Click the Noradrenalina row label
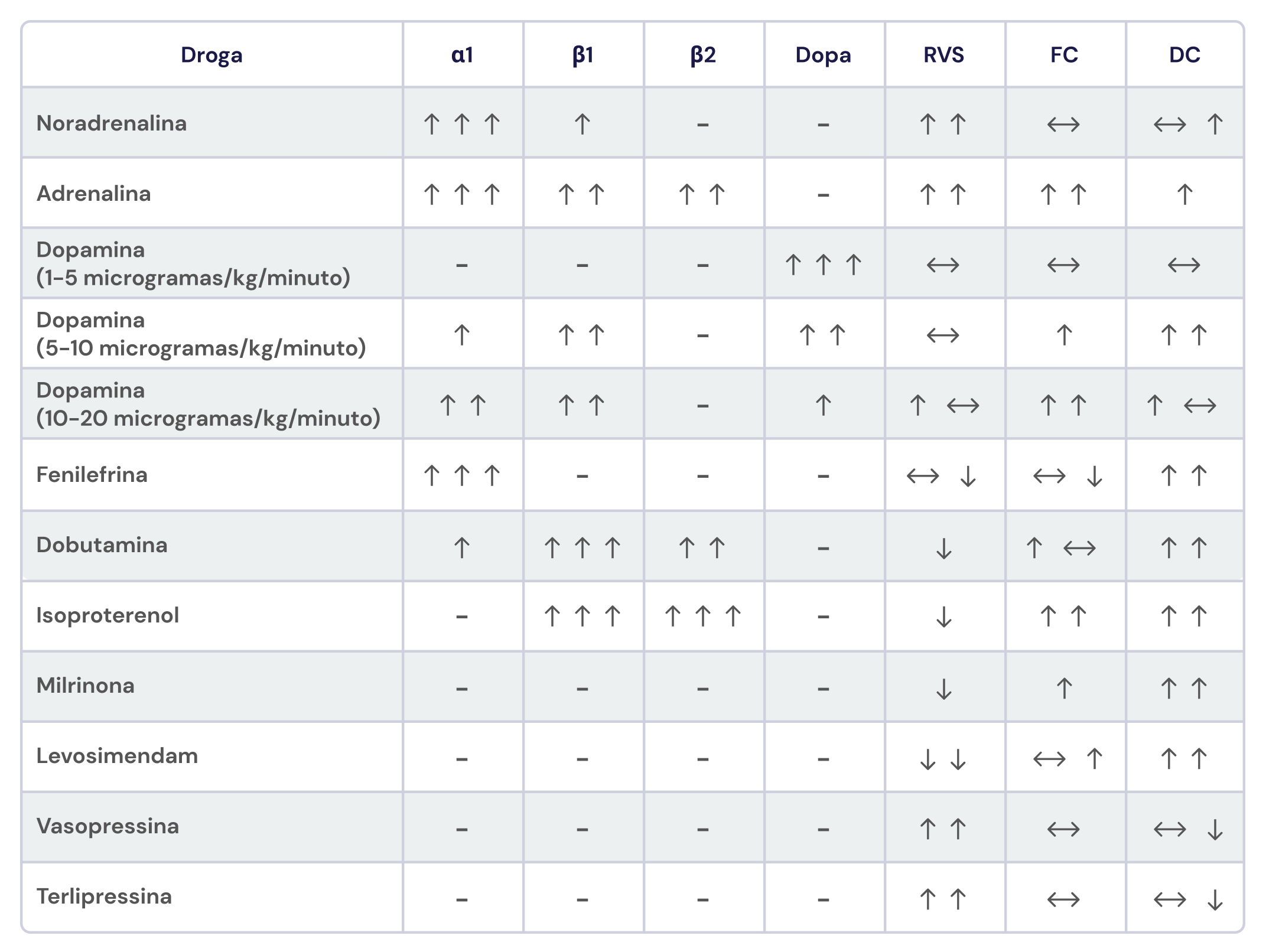This screenshot has height=952, width=1266. point(112,123)
